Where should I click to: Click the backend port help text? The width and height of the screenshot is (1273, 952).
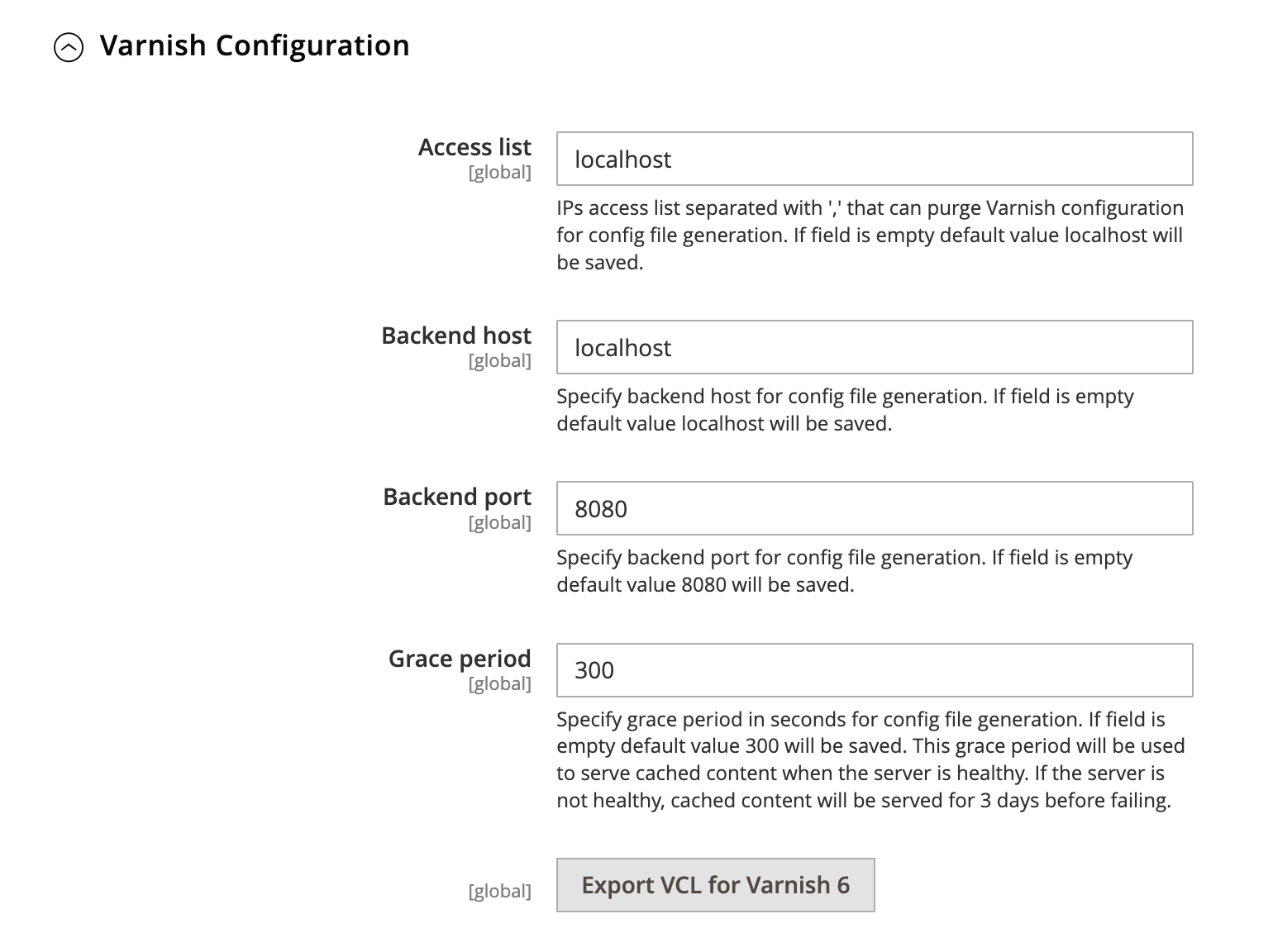click(x=844, y=571)
